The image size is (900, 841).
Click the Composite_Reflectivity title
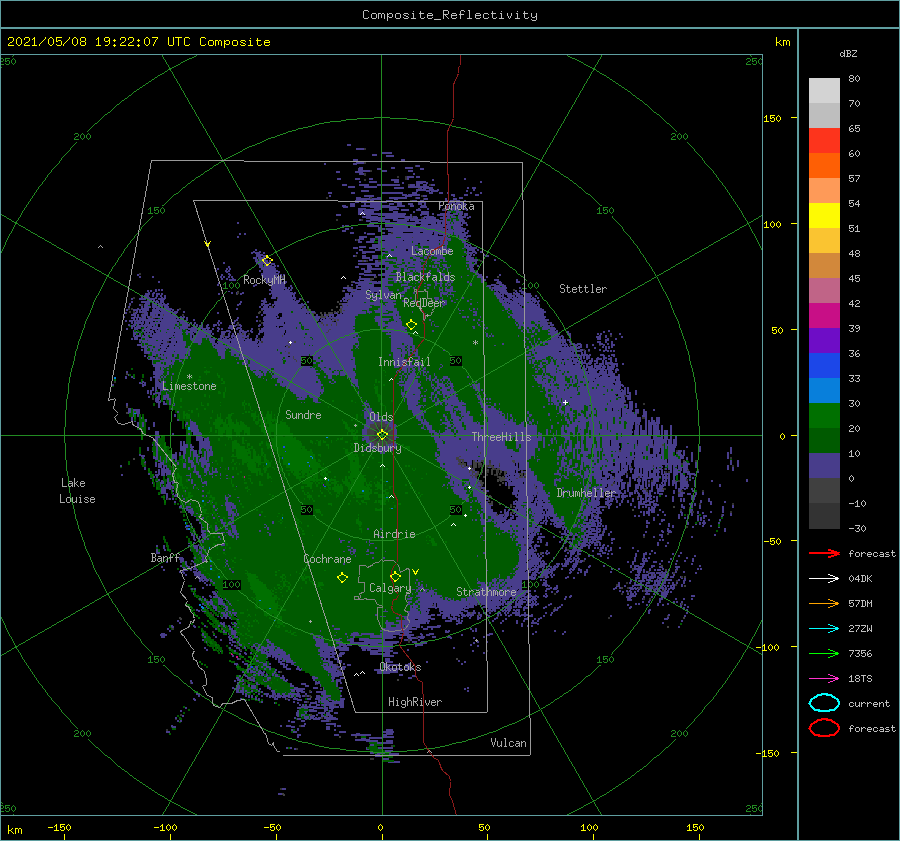pyautogui.click(x=450, y=15)
